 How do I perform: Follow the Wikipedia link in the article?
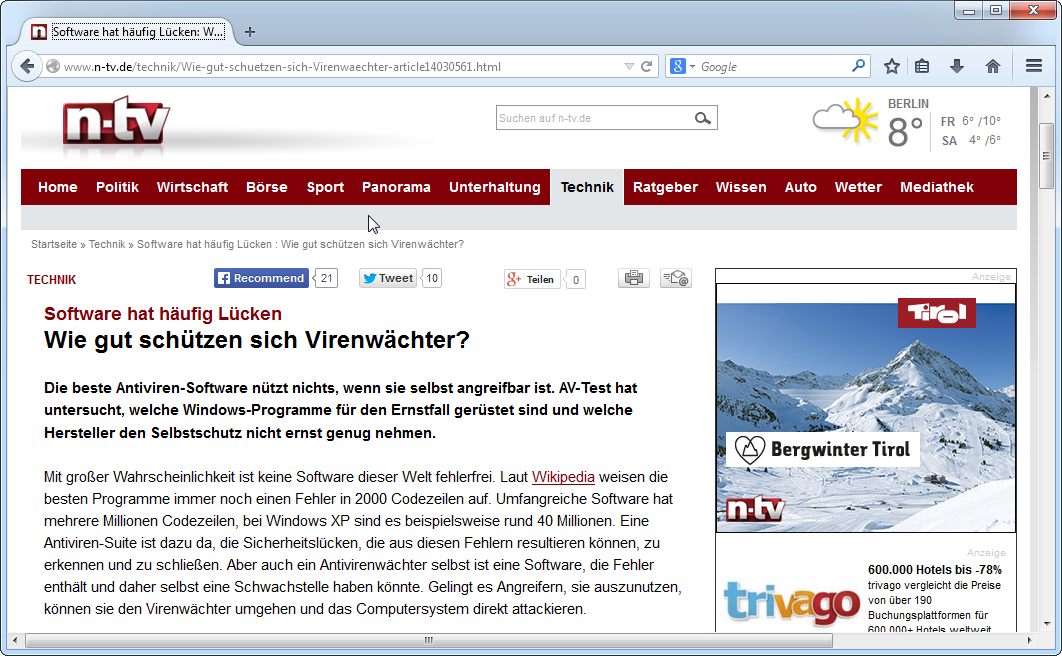[x=563, y=477]
